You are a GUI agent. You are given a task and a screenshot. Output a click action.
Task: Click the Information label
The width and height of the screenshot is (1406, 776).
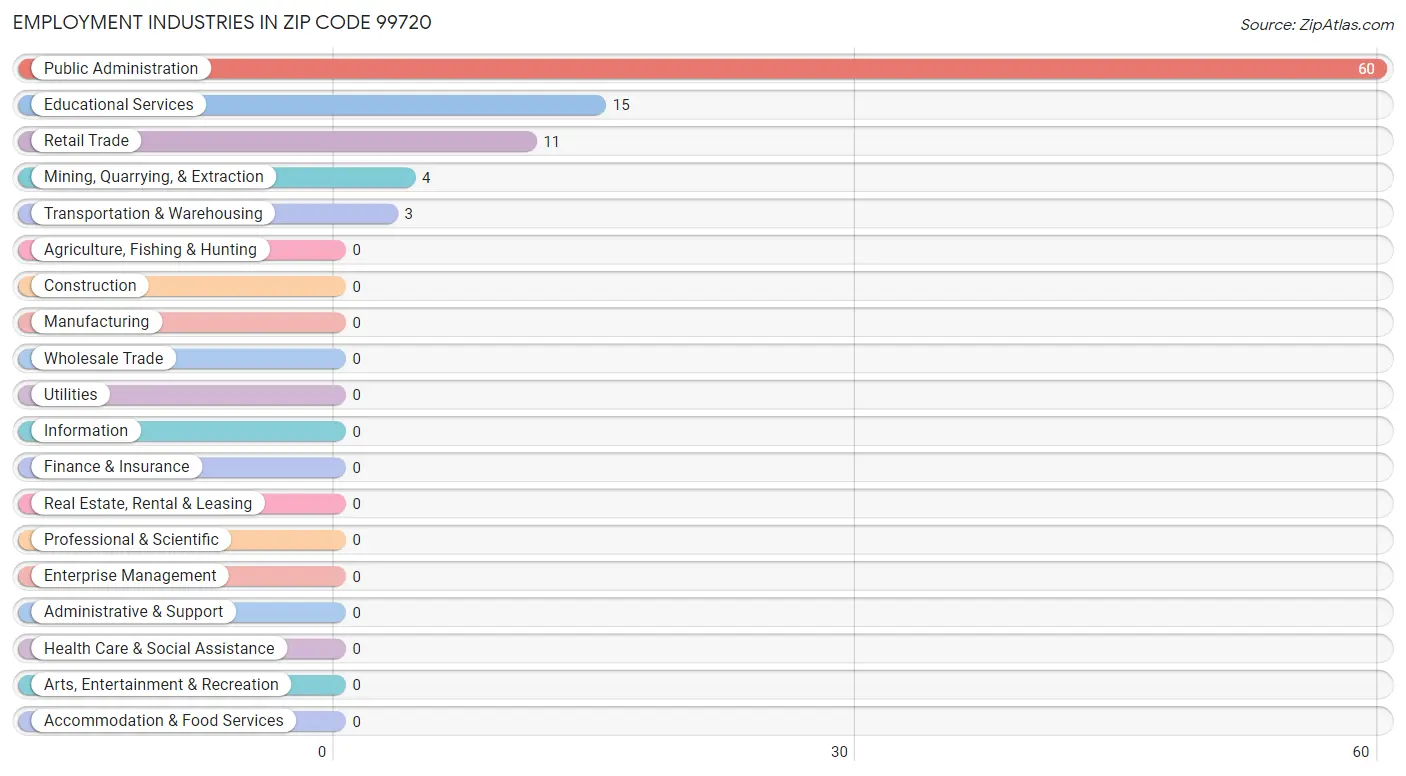point(86,430)
